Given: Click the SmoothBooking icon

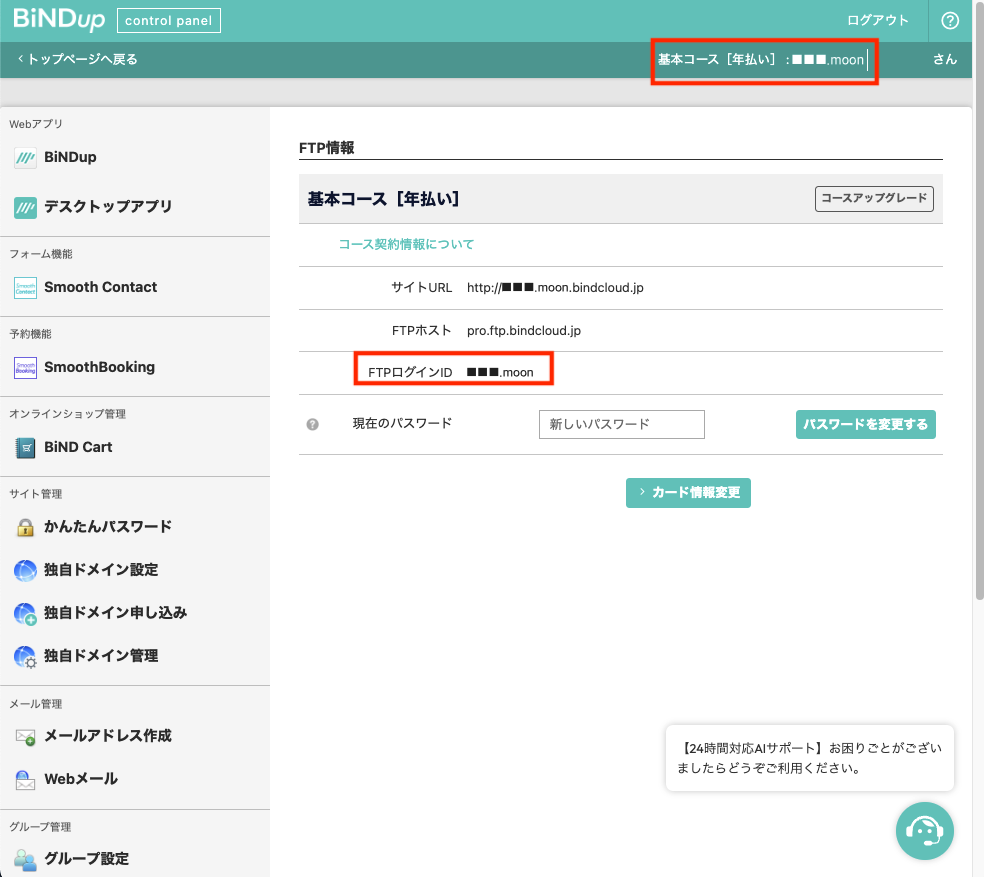Looking at the screenshot, I should [x=25, y=367].
